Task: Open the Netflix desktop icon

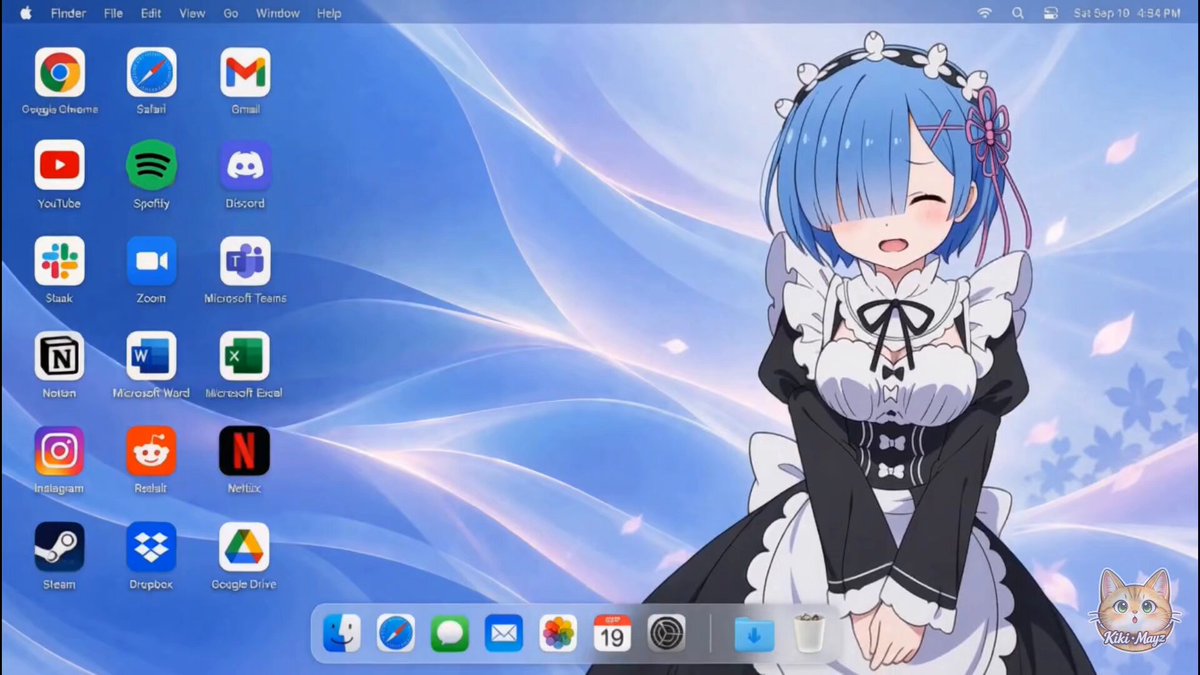Action: click(245, 451)
